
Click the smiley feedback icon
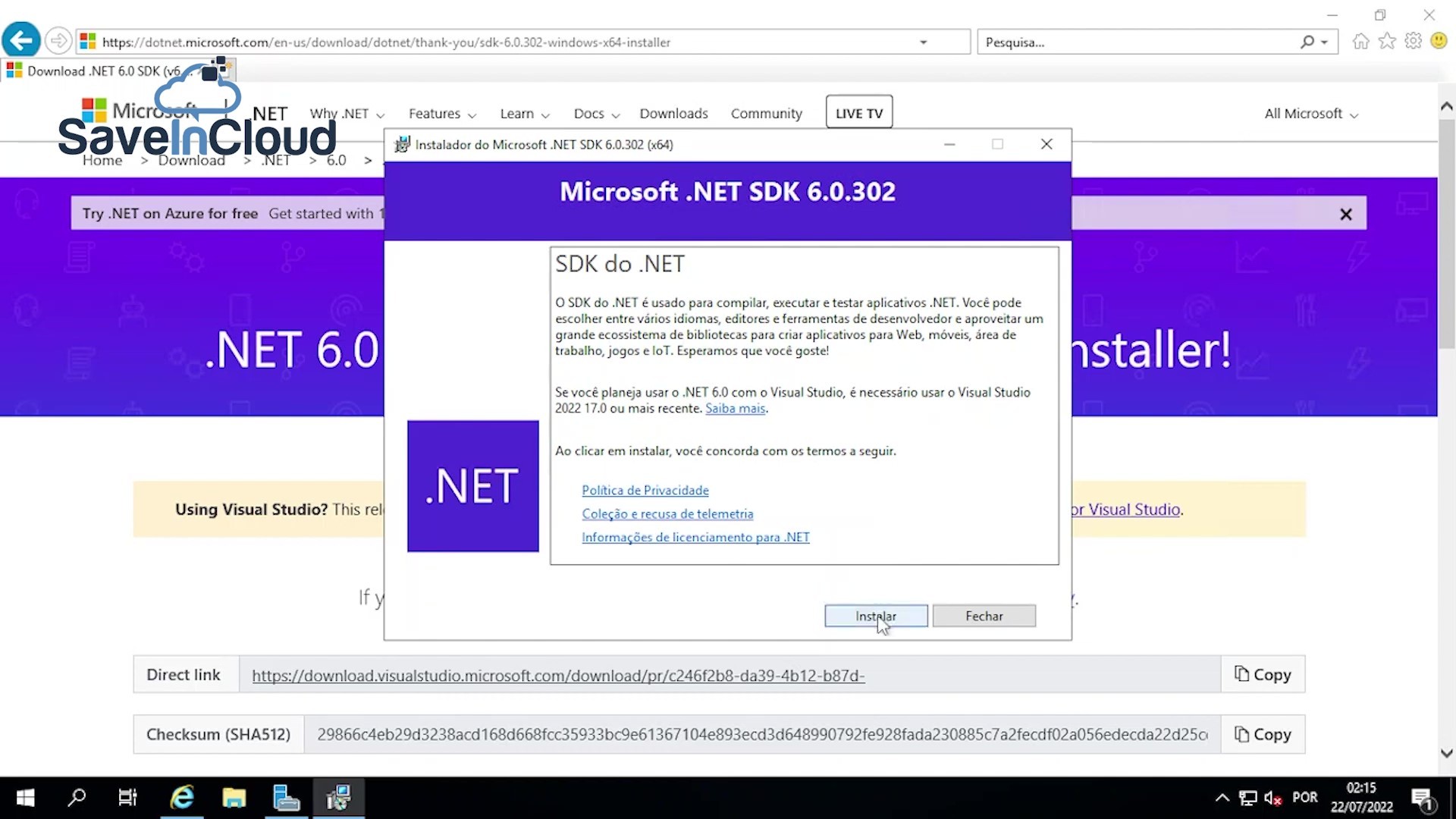coord(1439,41)
